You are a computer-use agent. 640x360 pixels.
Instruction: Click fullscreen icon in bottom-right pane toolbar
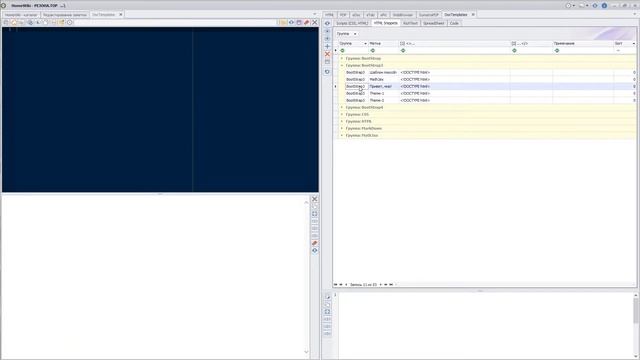click(x=327, y=311)
